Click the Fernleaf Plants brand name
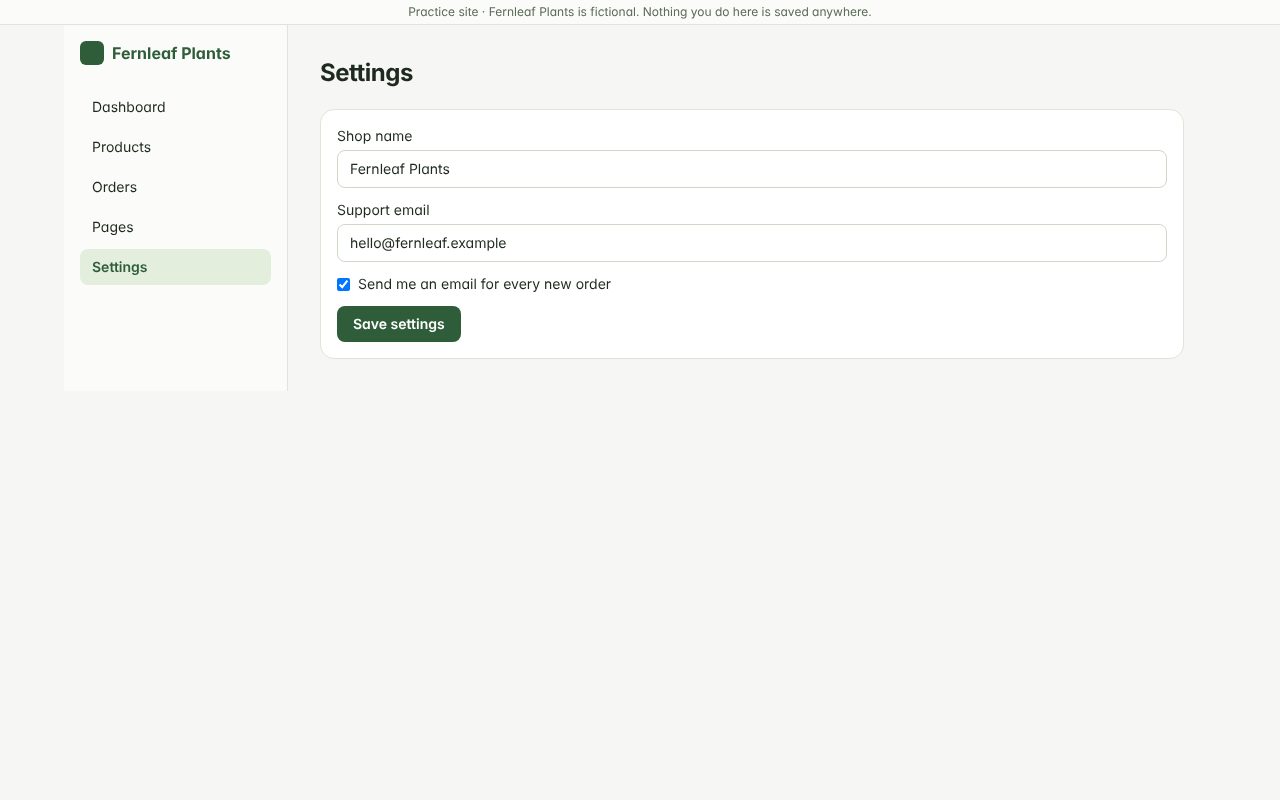The image size is (1280, 800). (x=171, y=53)
